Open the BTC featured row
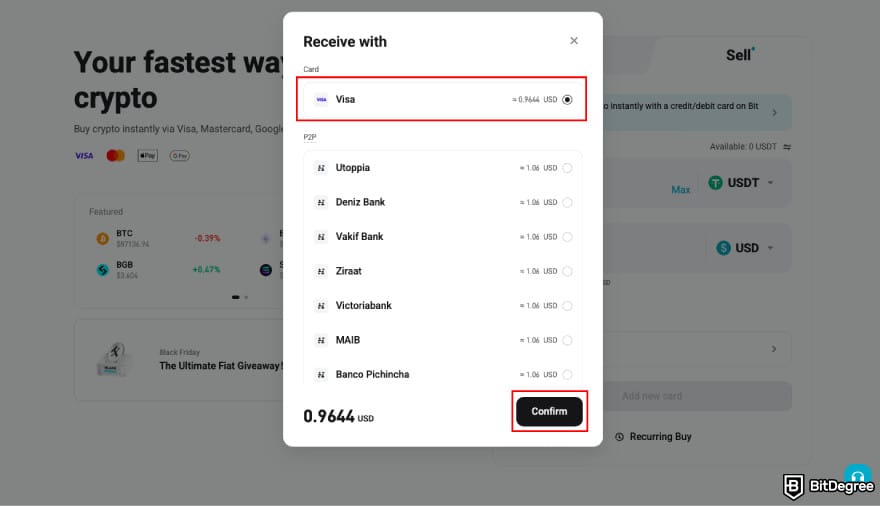 pos(159,238)
